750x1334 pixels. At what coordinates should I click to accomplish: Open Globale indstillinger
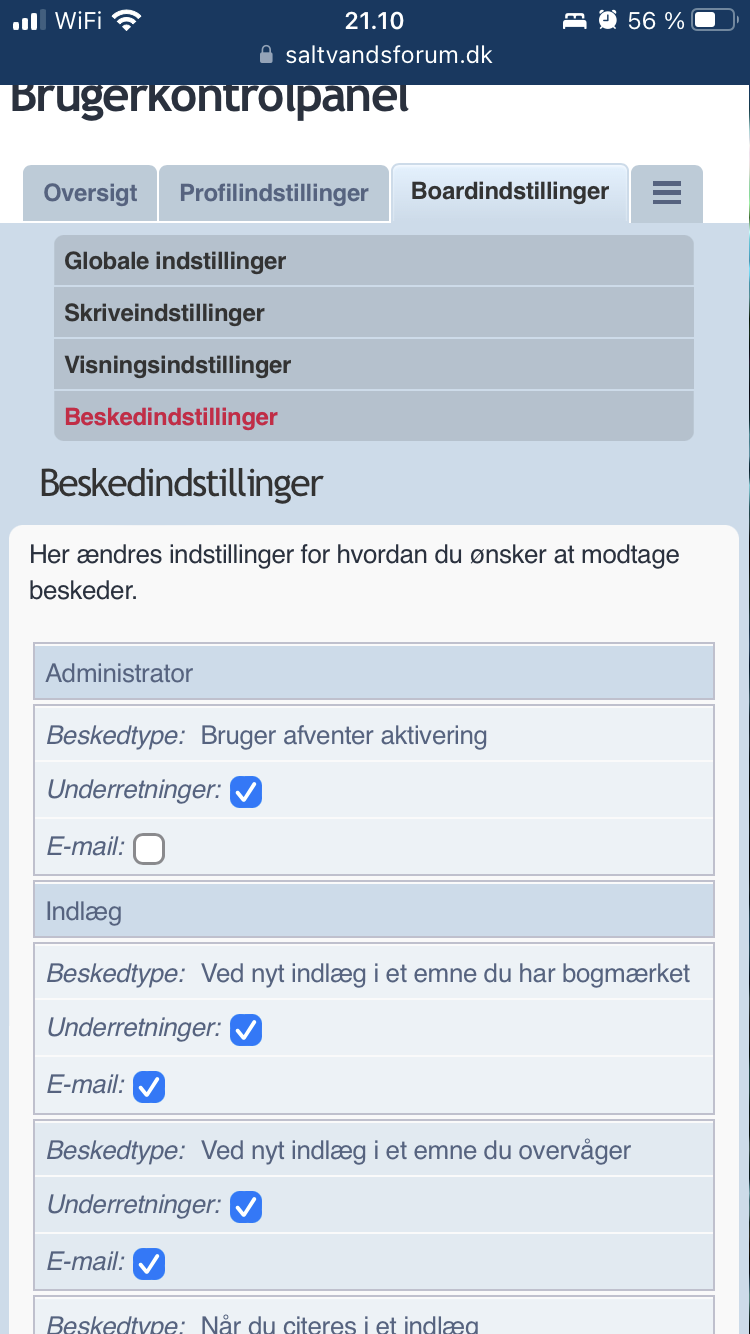(x=175, y=261)
